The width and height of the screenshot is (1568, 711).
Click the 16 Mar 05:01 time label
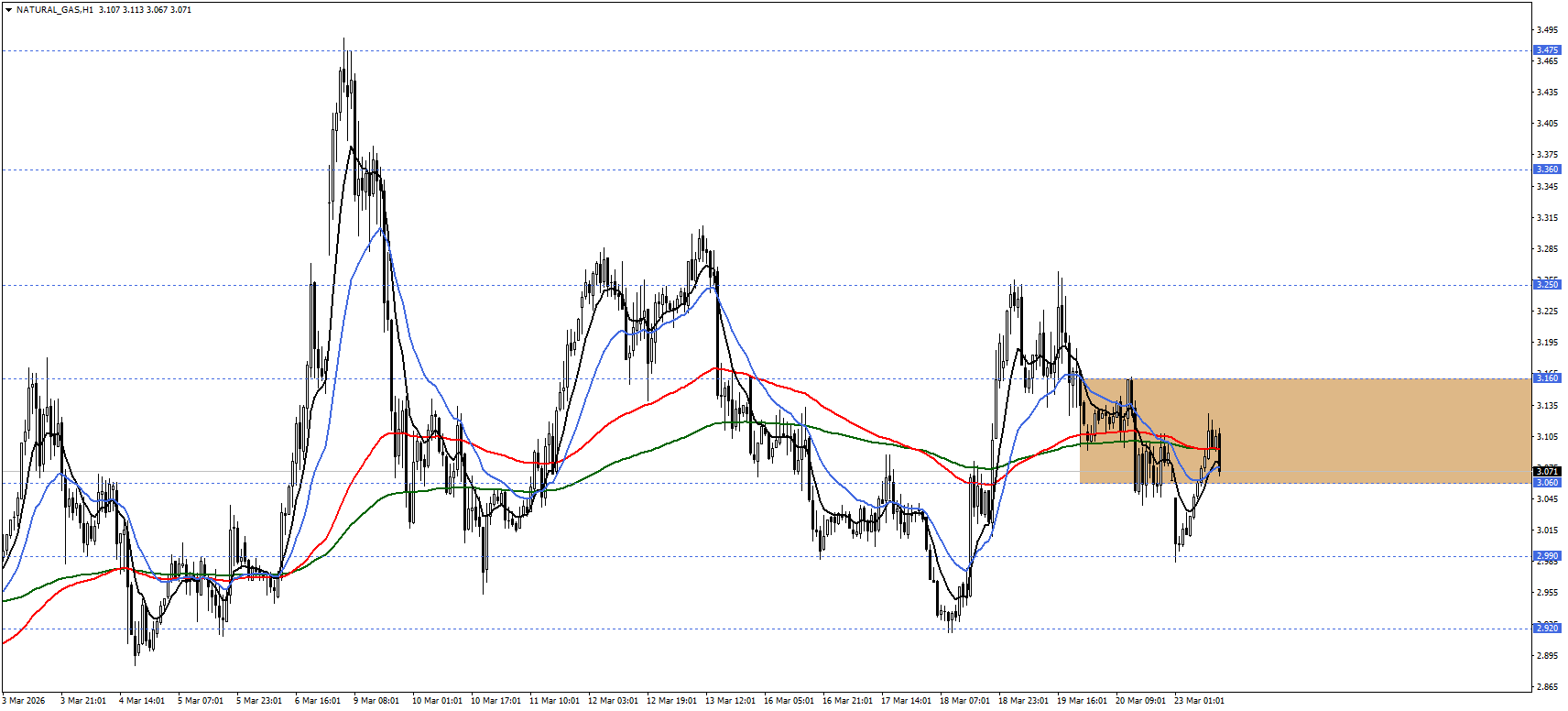click(x=789, y=701)
